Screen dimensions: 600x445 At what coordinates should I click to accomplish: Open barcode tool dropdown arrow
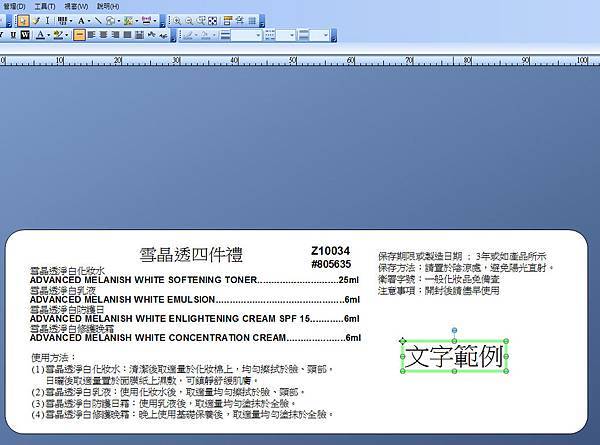71,21
